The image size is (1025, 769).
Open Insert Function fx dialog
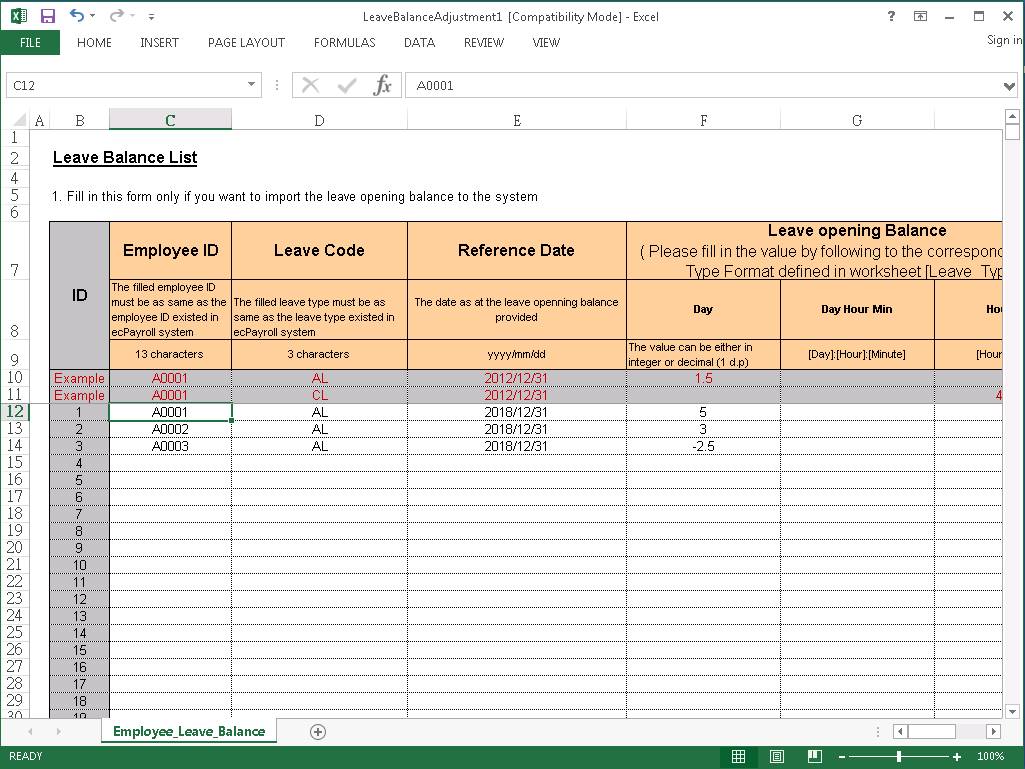(382, 85)
